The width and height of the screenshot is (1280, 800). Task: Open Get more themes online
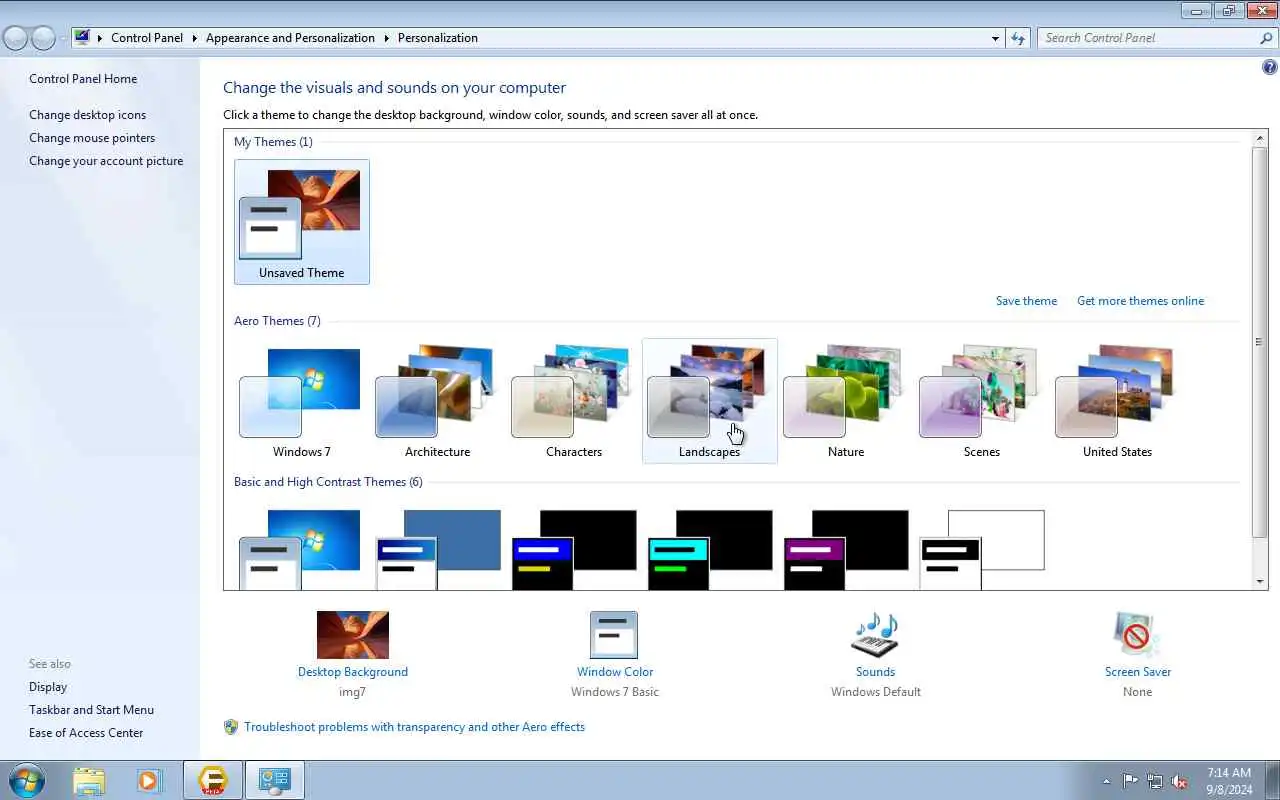1140,301
